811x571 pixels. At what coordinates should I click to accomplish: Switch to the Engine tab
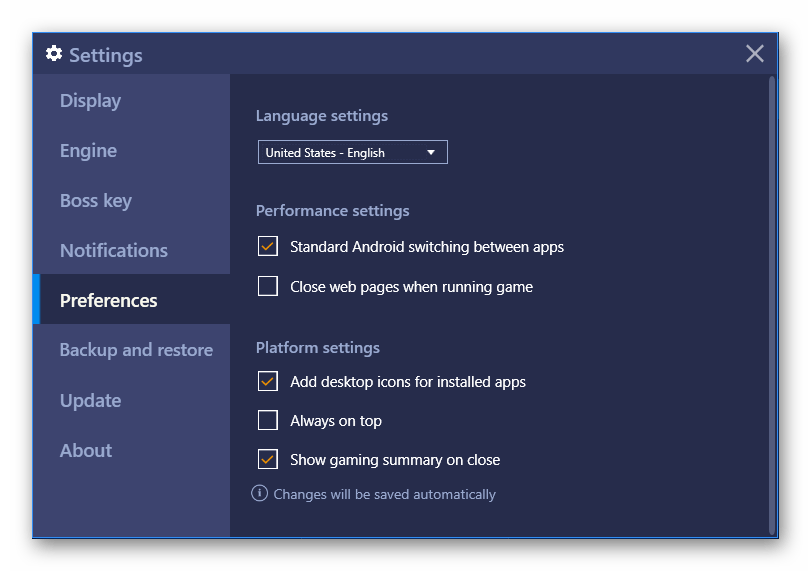click(88, 151)
